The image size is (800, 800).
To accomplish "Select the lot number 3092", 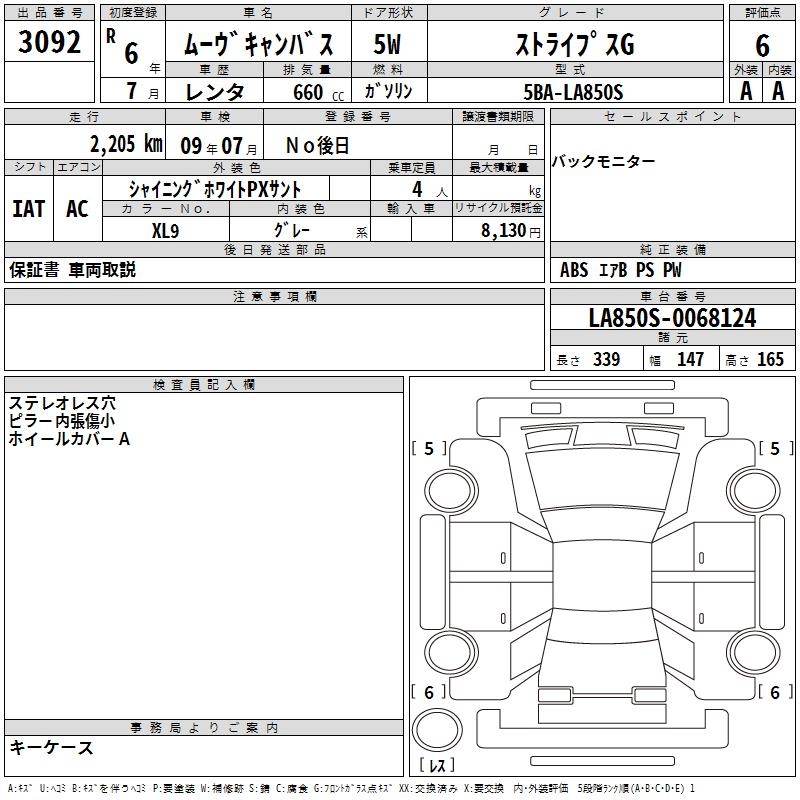I will 50,44.
